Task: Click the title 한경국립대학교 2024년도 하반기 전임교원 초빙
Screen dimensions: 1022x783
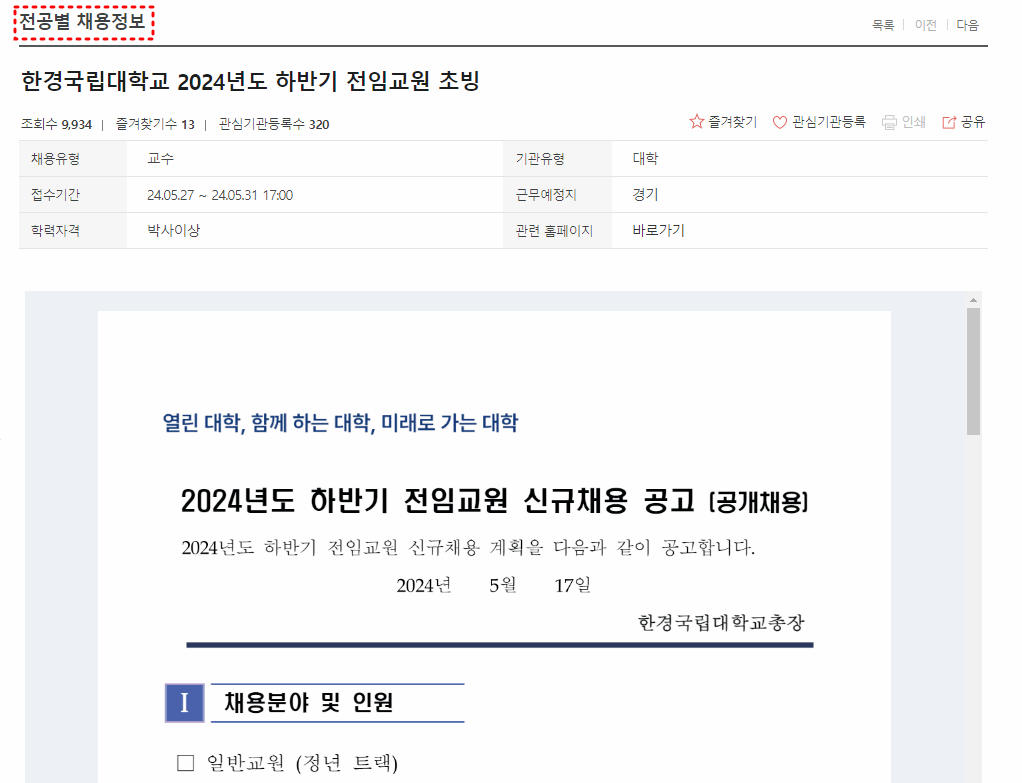Action: [250, 81]
